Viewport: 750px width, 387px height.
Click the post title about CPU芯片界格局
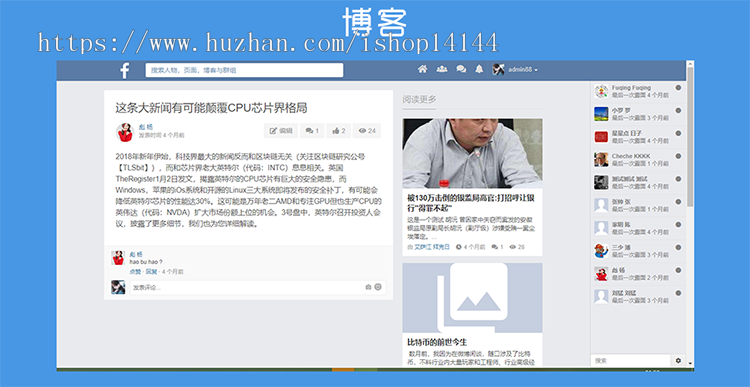pos(211,108)
